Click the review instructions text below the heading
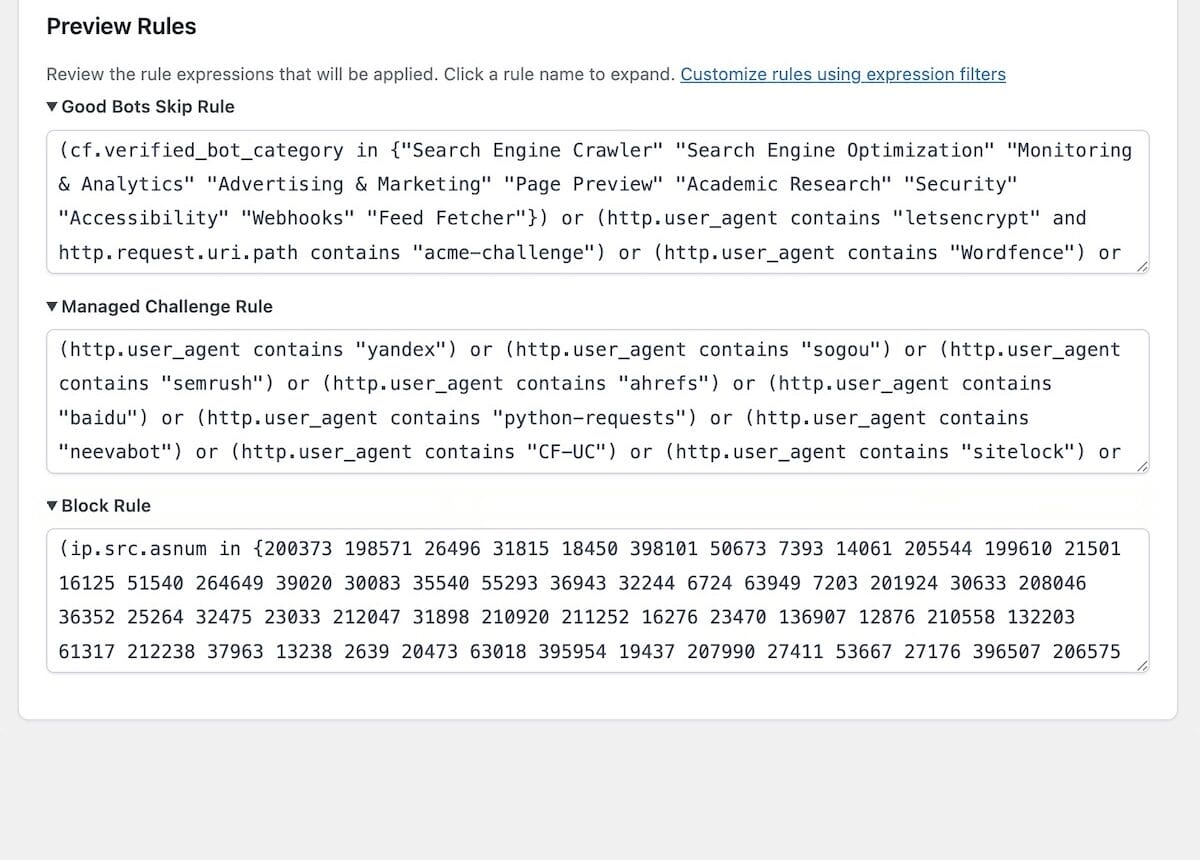Viewport: 1200px width, 860px height. 360,74
